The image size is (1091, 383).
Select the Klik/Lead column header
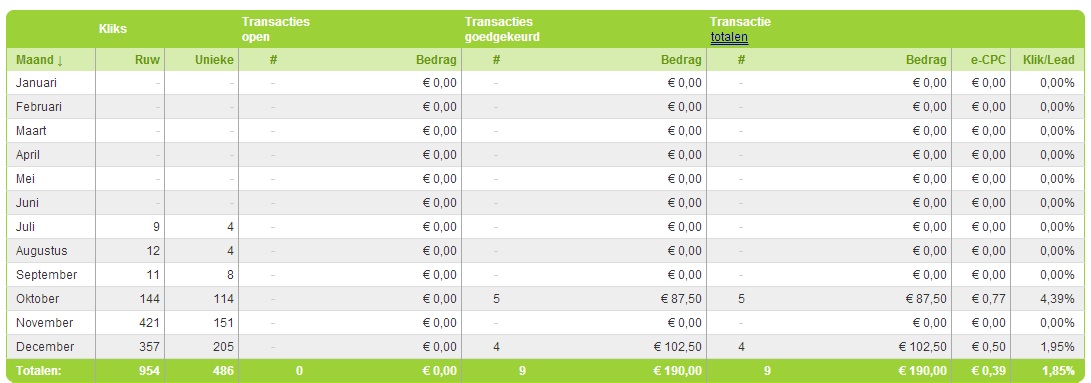1048,61
